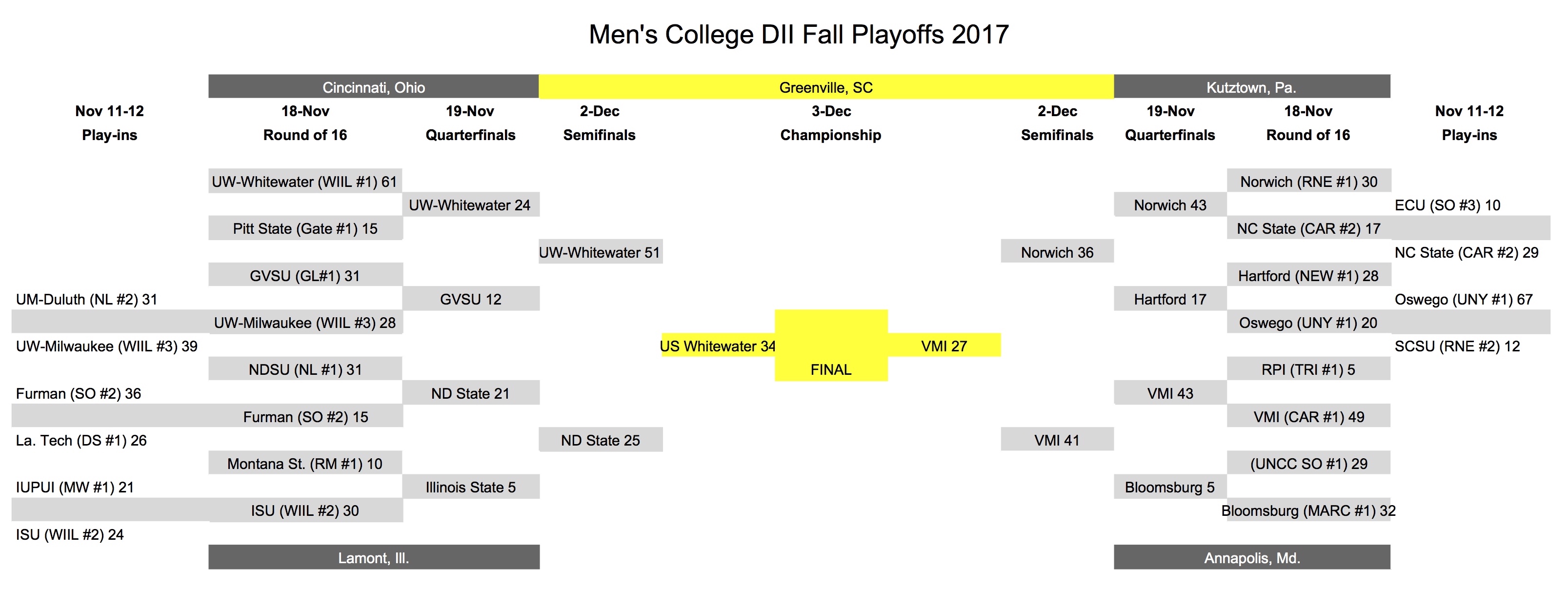Select the Lamont, Ill. footer bar
The height and width of the screenshot is (591, 1568).
(x=373, y=557)
